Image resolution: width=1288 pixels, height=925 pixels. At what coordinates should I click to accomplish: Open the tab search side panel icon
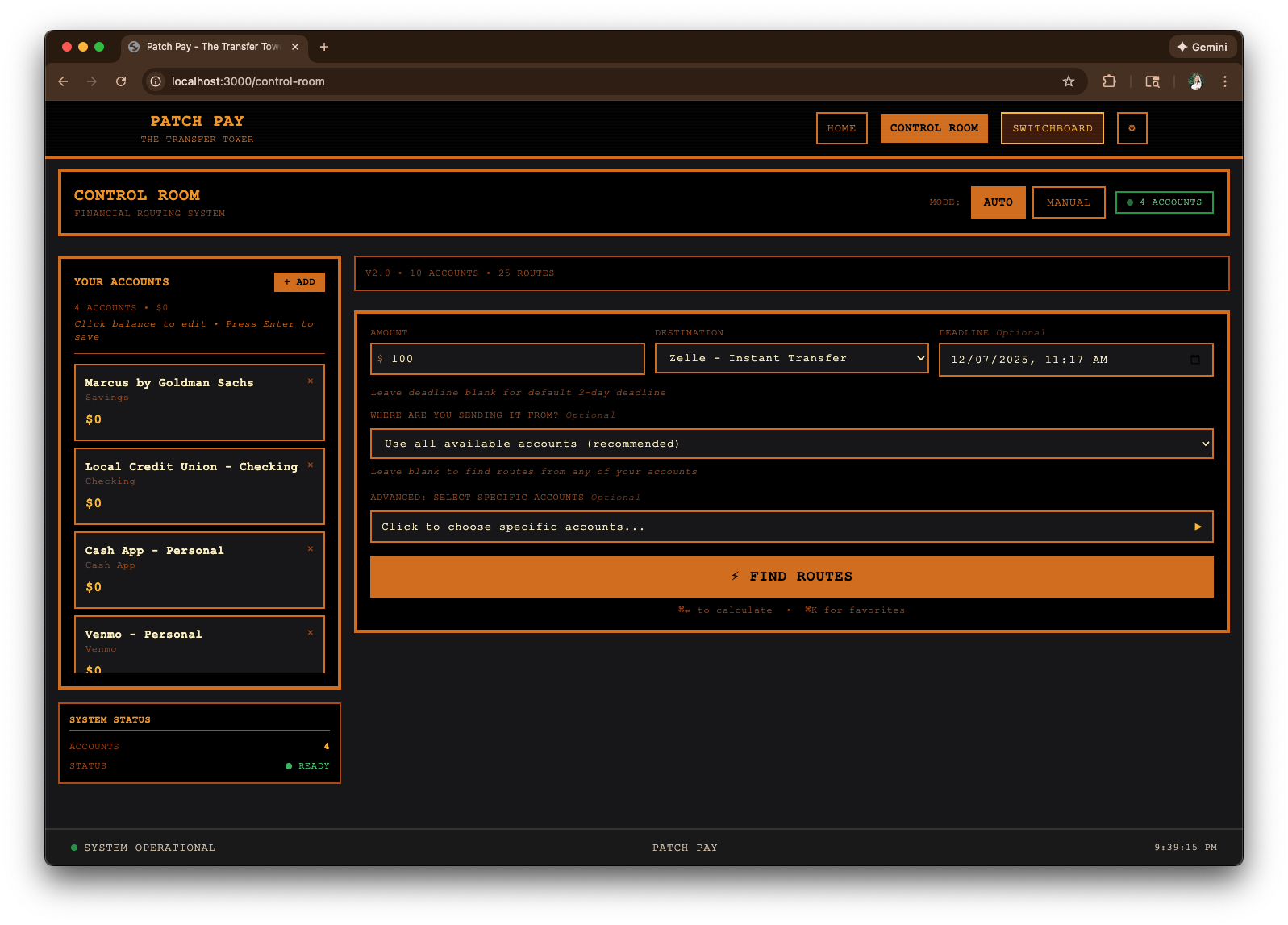tap(1153, 81)
